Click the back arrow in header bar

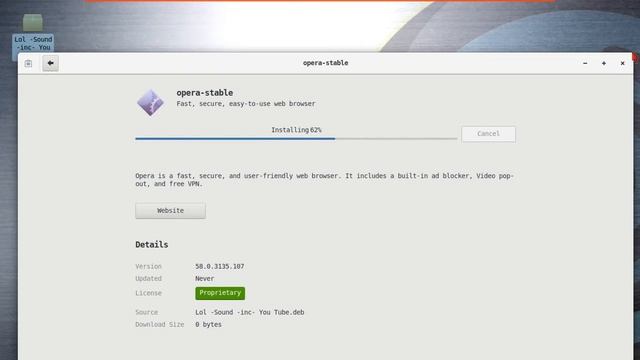coord(50,63)
